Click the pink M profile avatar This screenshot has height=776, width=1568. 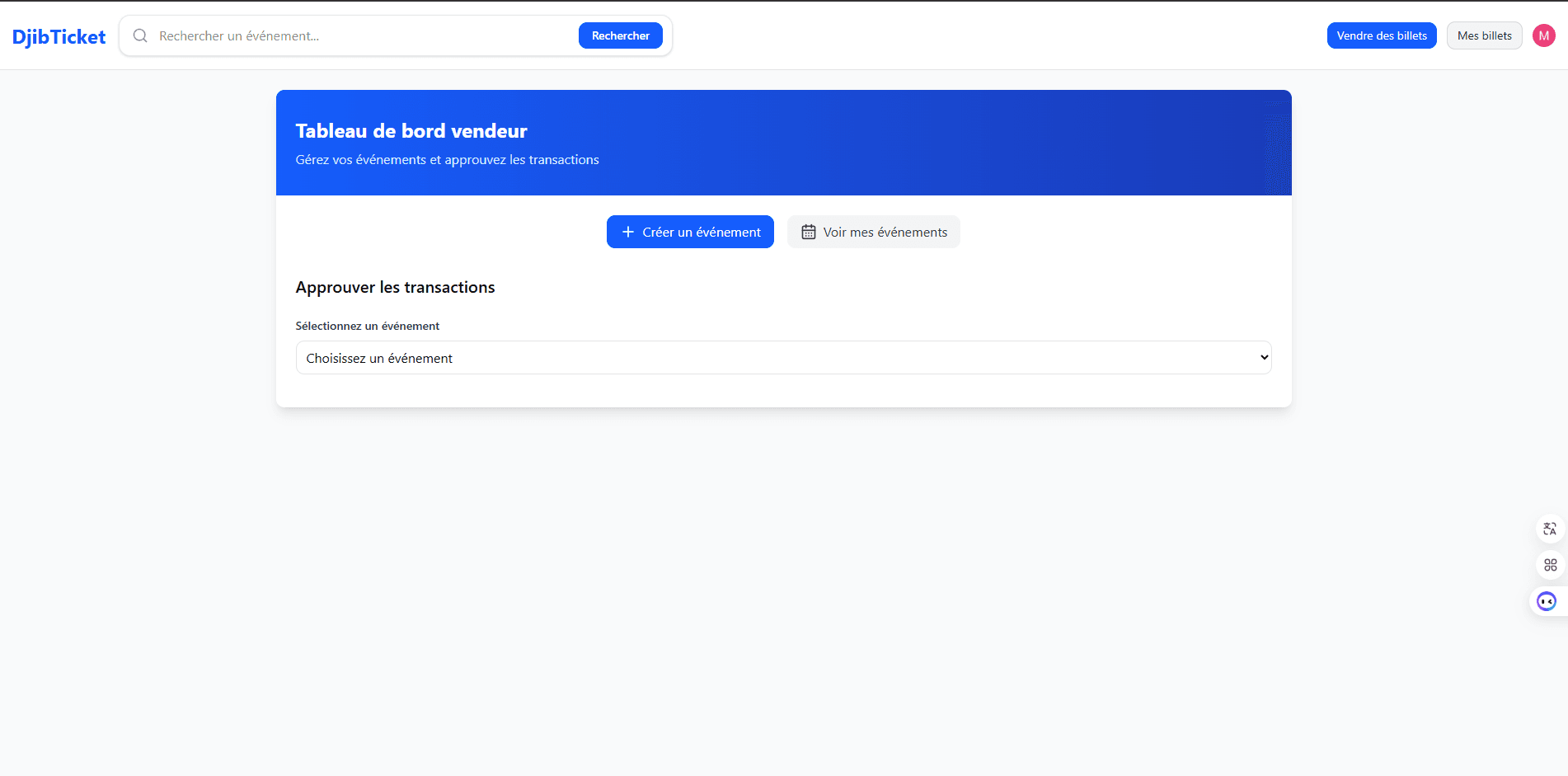tap(1543, 35)
